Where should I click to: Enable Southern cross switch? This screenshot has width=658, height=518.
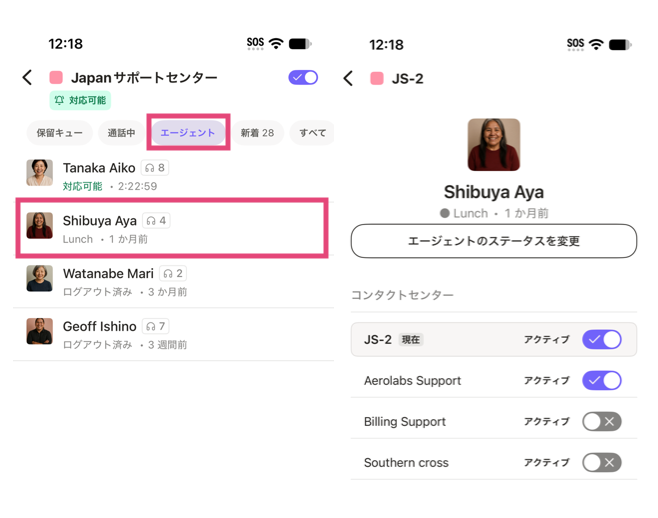(602, 463)
